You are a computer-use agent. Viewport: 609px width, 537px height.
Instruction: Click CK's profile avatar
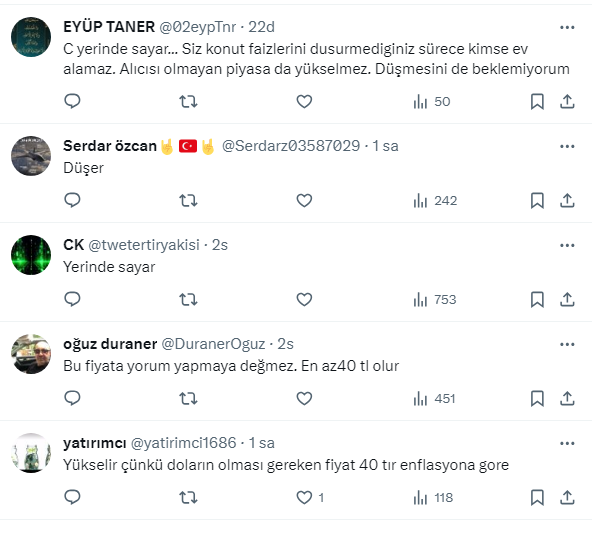31,255
